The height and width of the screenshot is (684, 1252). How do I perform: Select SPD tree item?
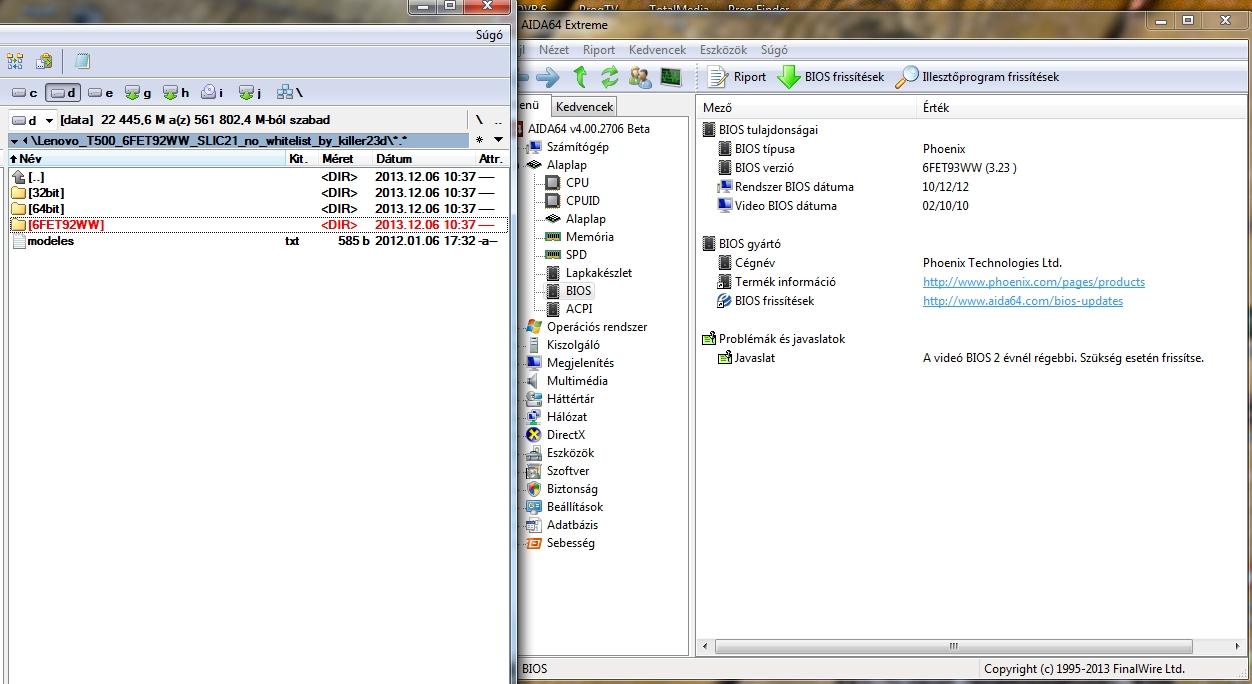(576, 255)
